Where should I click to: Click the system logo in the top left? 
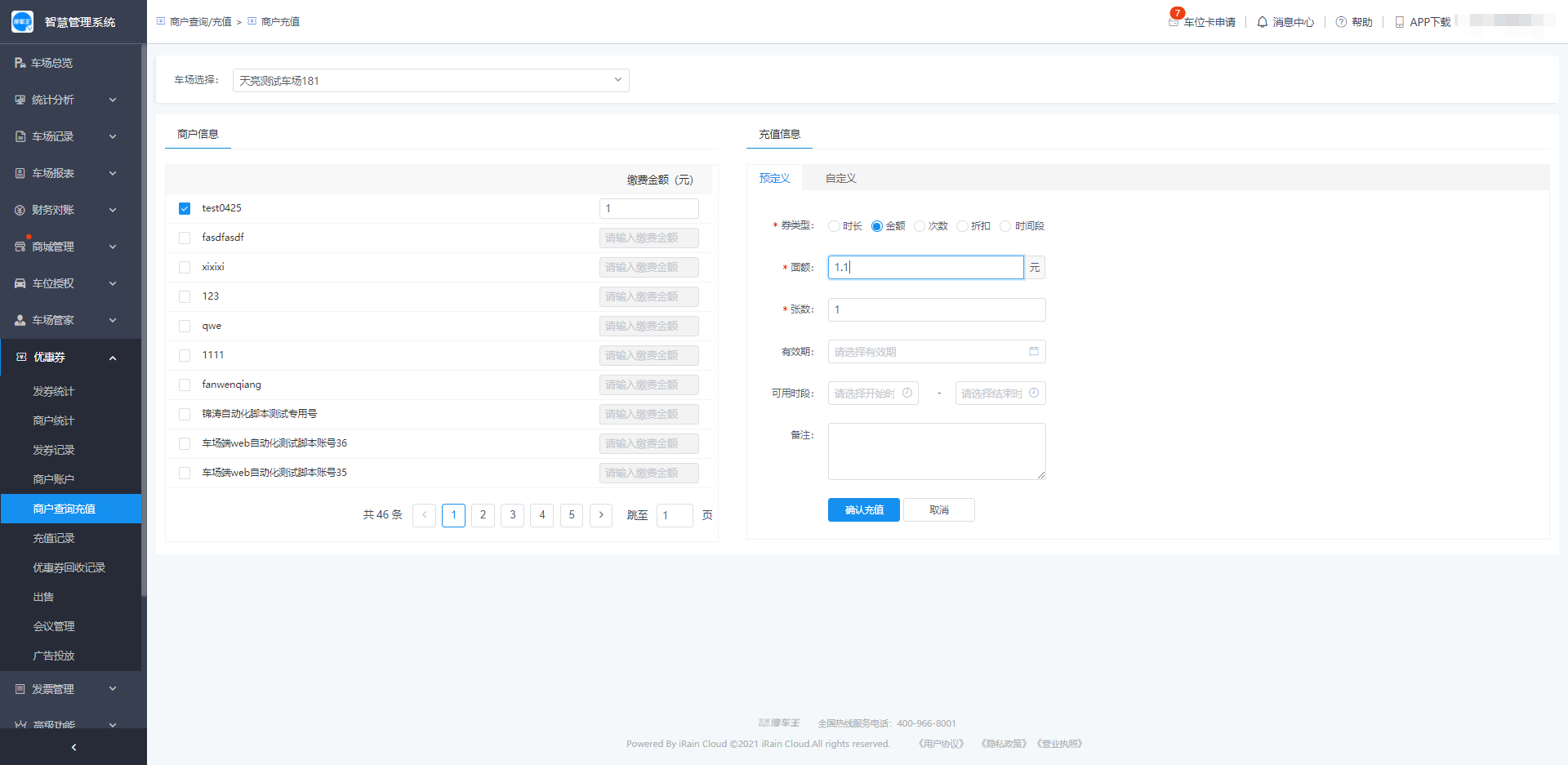pyautogui.click(x=22, y=22)
